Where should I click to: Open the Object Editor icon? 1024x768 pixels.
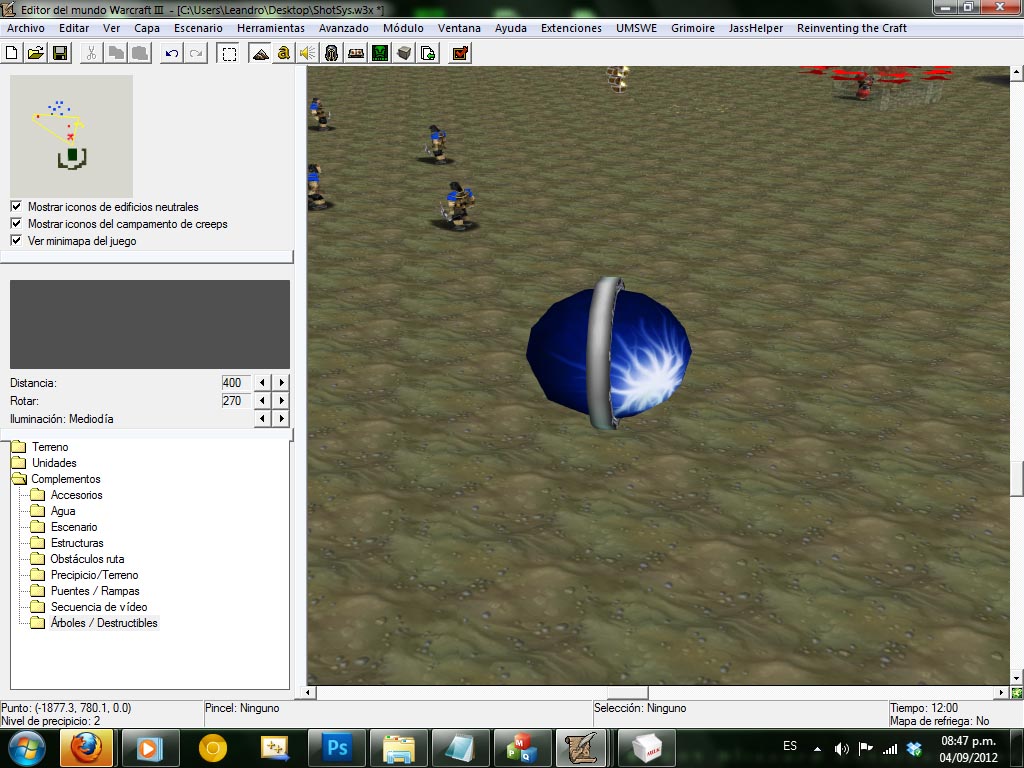[x=332, y=54]
